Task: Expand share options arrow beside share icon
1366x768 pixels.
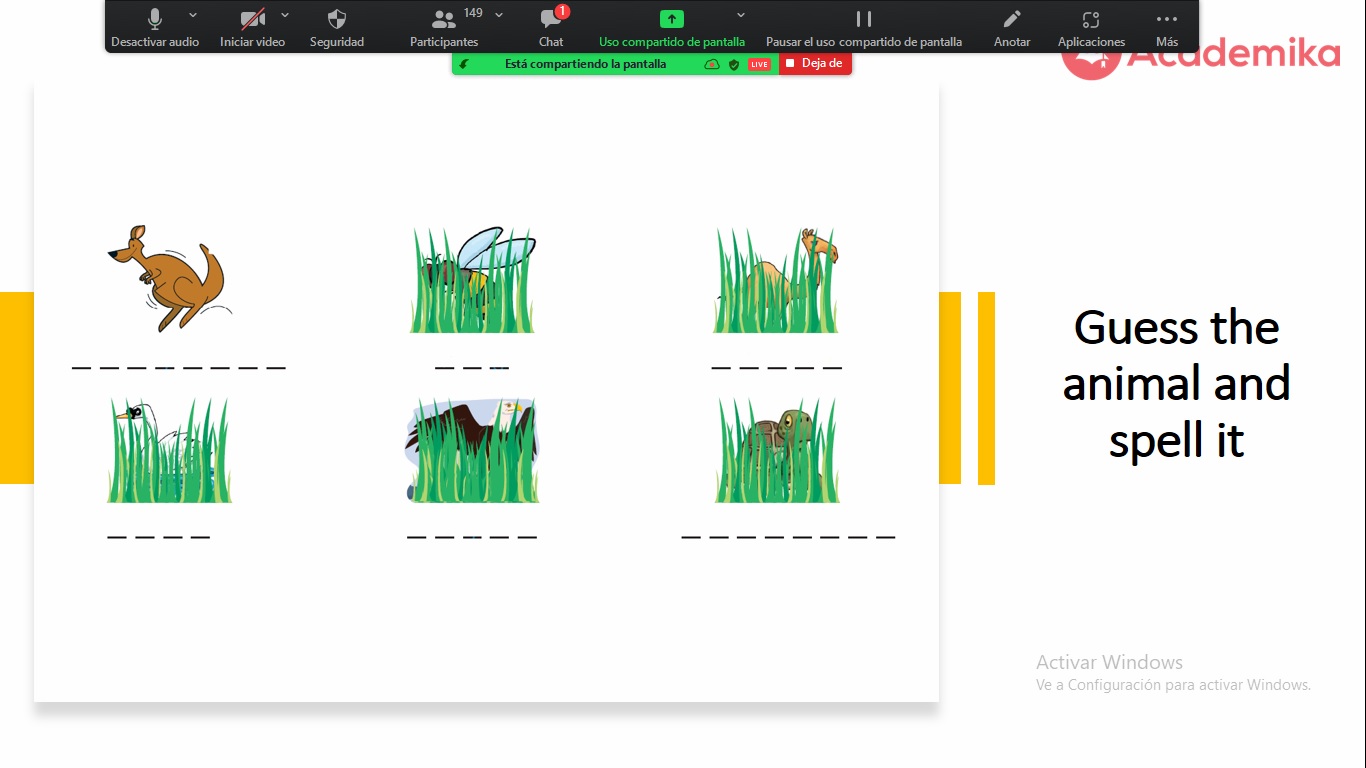Action: (x=741, y=15)
